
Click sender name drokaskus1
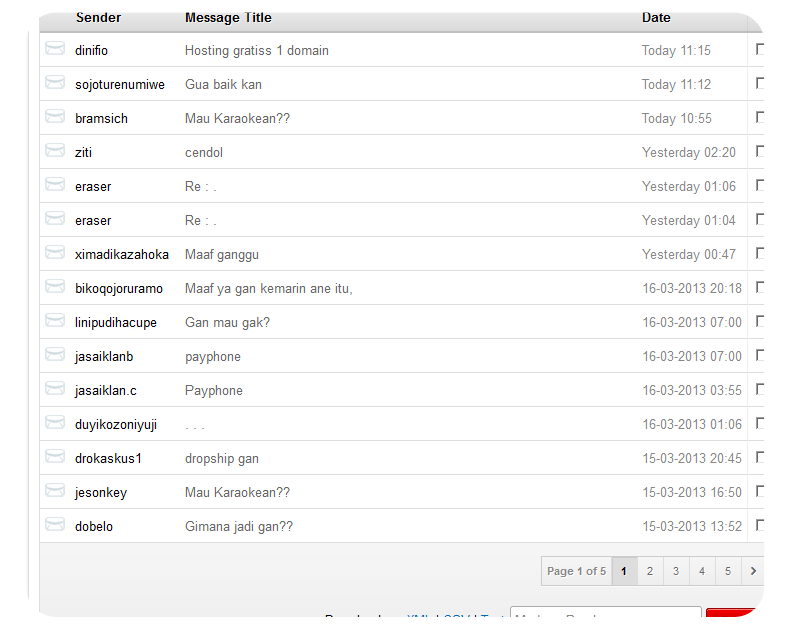[108, 459]
